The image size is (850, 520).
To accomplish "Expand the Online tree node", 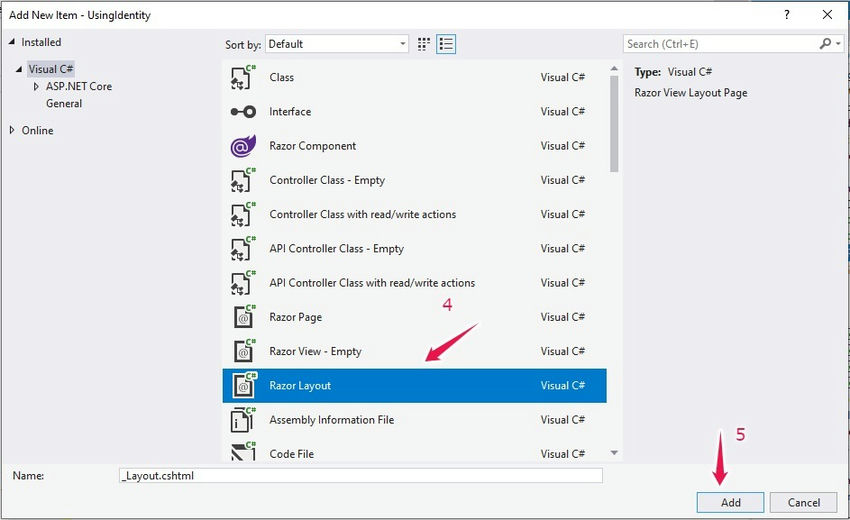I will click(x=12, y=130).
